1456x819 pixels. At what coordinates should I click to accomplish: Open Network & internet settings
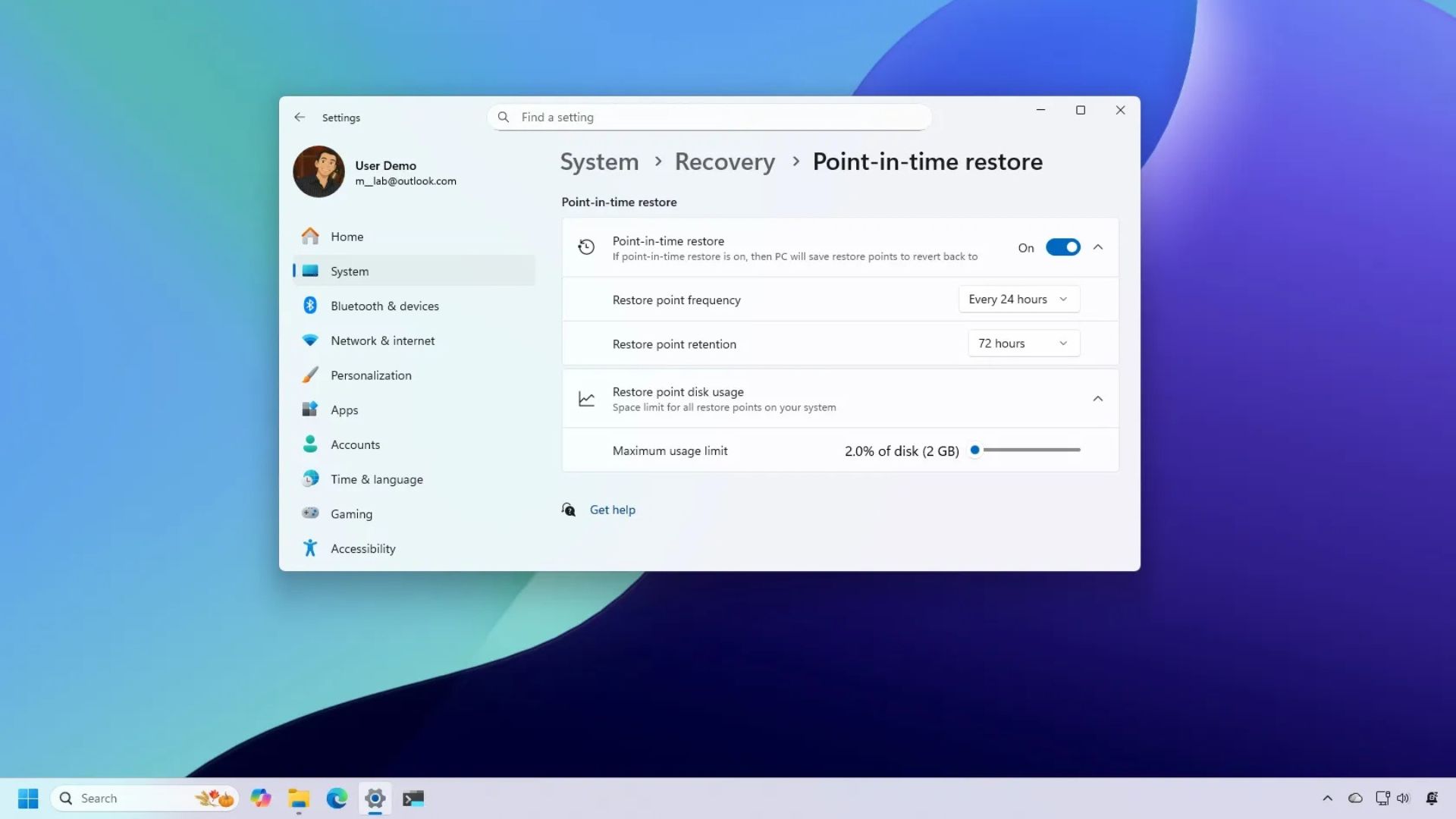point(382,340)
